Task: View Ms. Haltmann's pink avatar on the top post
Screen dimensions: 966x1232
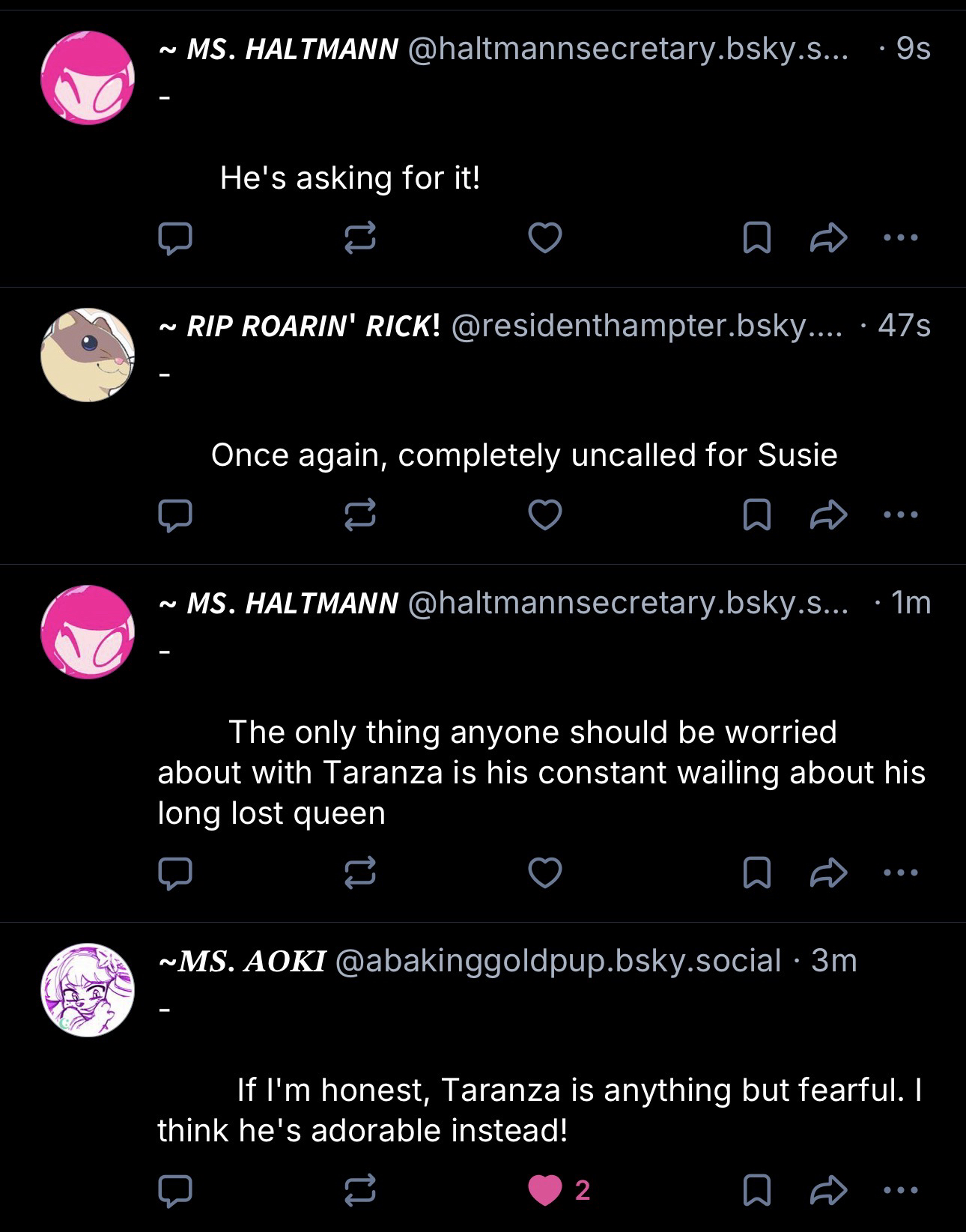Action: click(88, 78)
